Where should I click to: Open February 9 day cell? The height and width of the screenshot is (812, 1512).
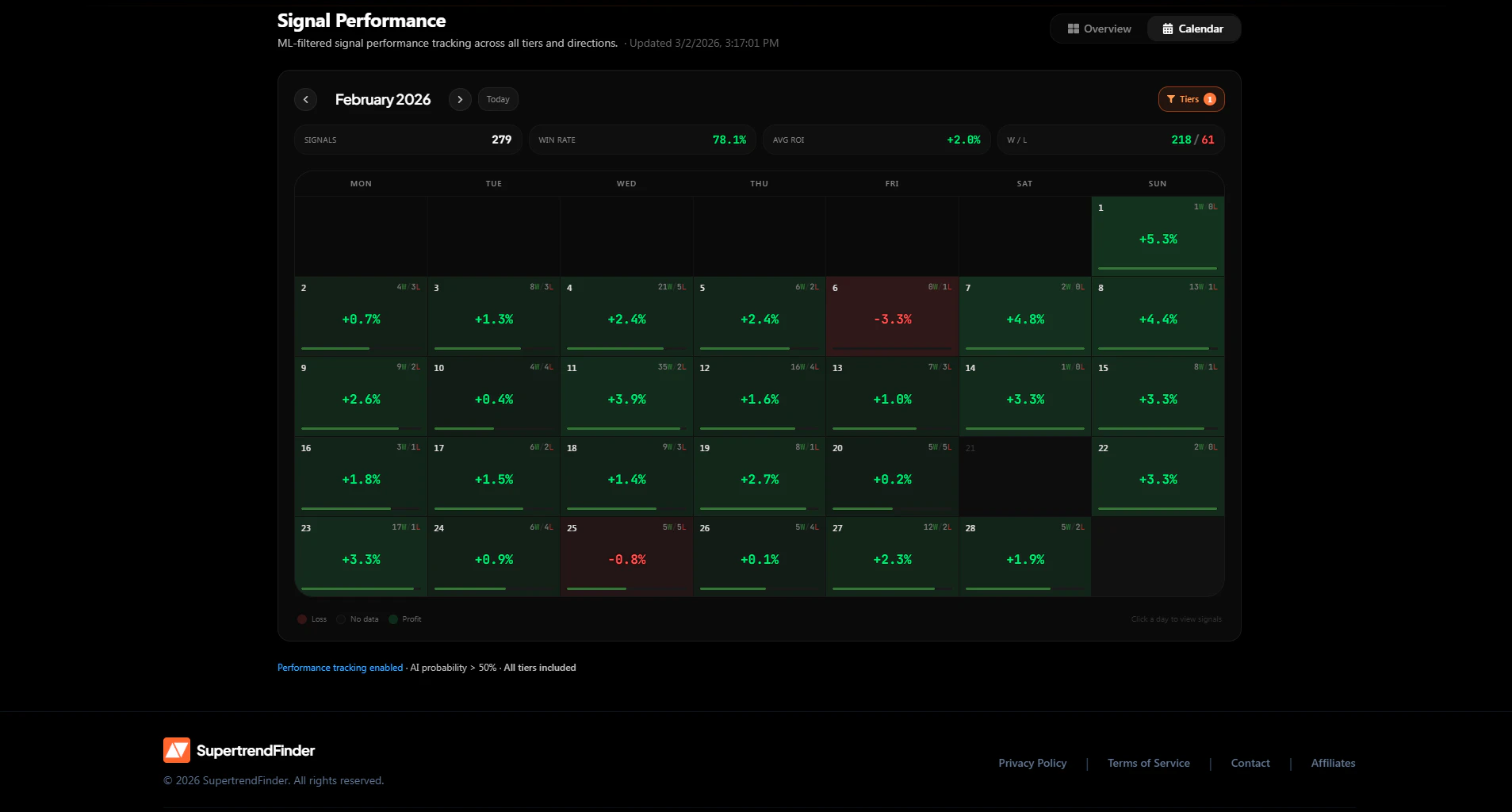361,396
